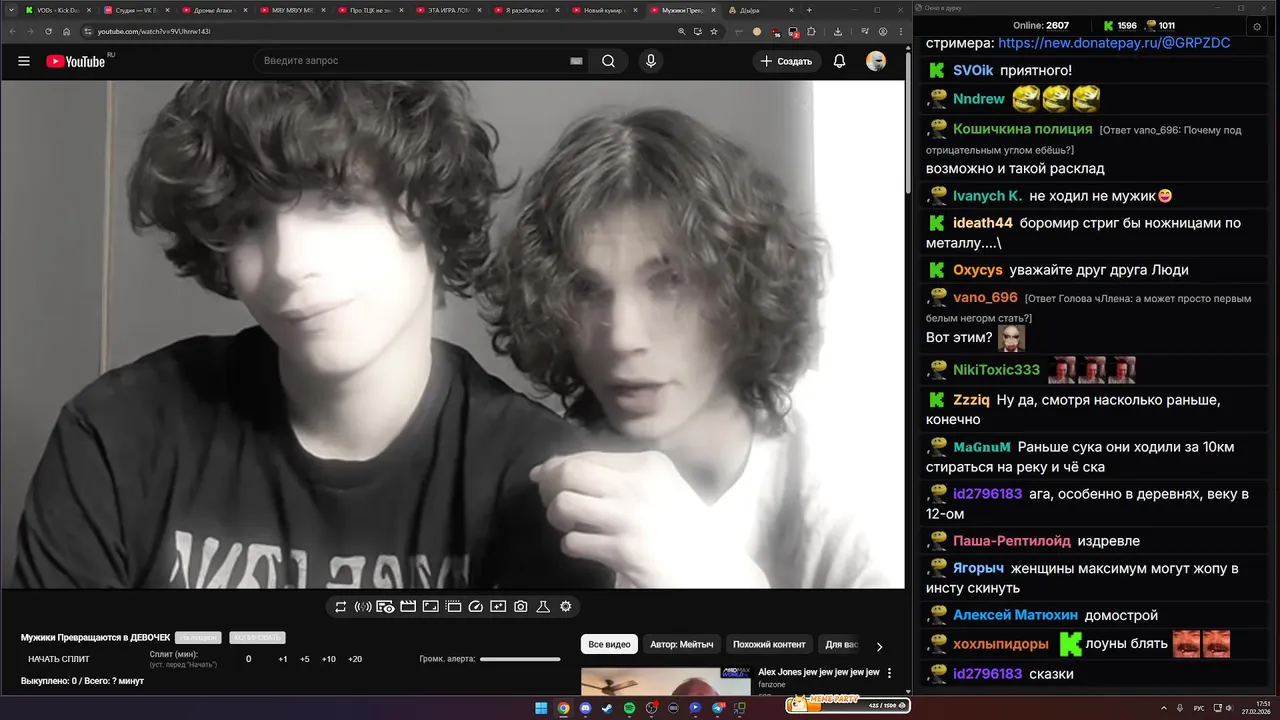Switch to the Дроны Атаки tab
Viewport: 1280px width, 720px height.
pyautogui.click(x=214, y=10)
